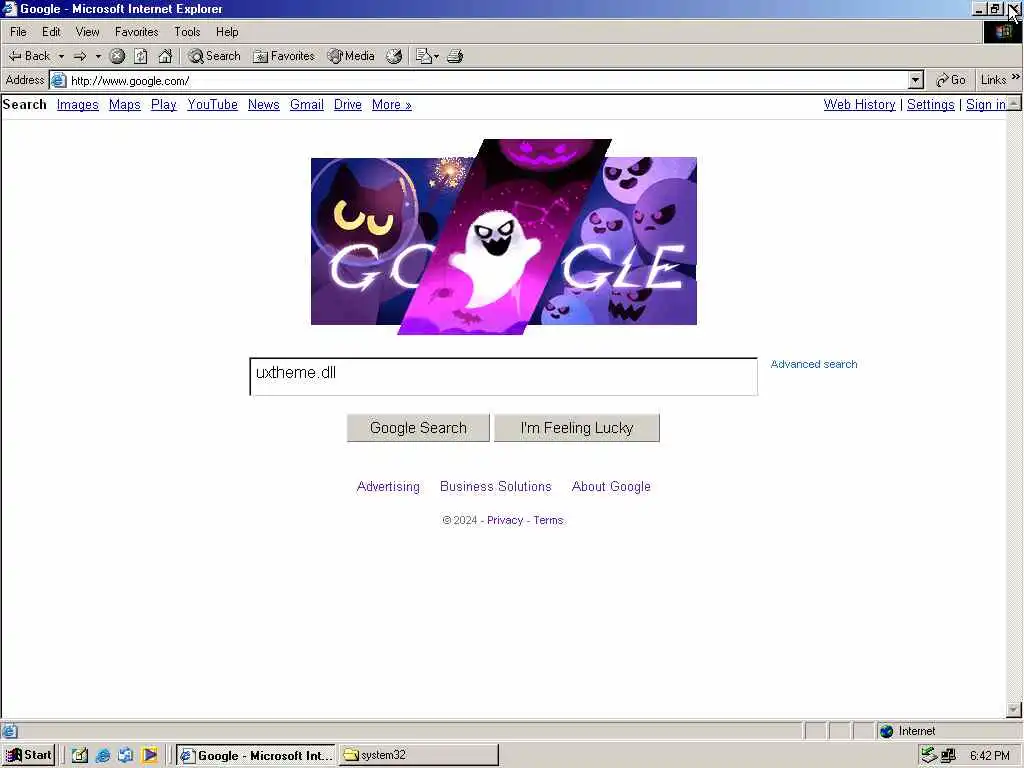Click the Forward arrow toolbar button
This screenshot has height=768, width=1024.
[80, 56]
